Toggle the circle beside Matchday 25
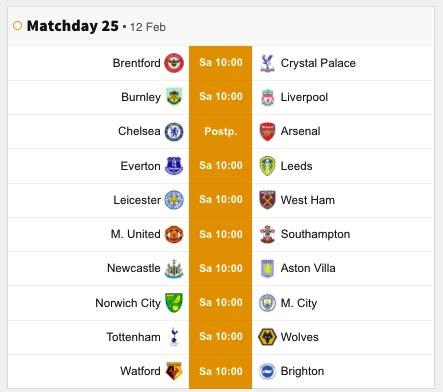The height and width of the screenshot is (392, 443). 17,26
